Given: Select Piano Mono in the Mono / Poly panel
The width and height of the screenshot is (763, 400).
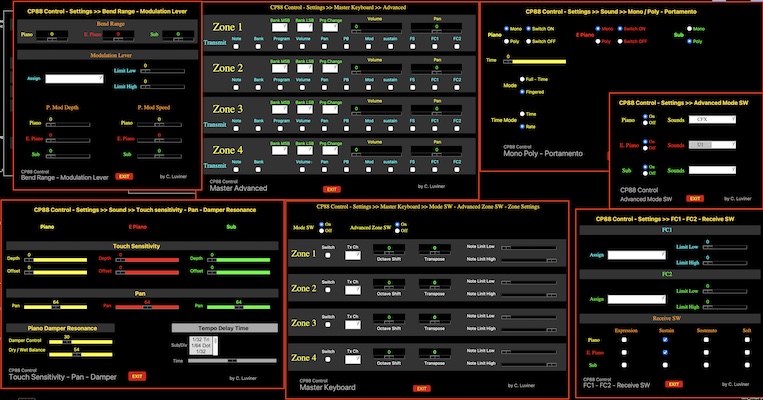Looking at the screenshot, I should (507, 29).
